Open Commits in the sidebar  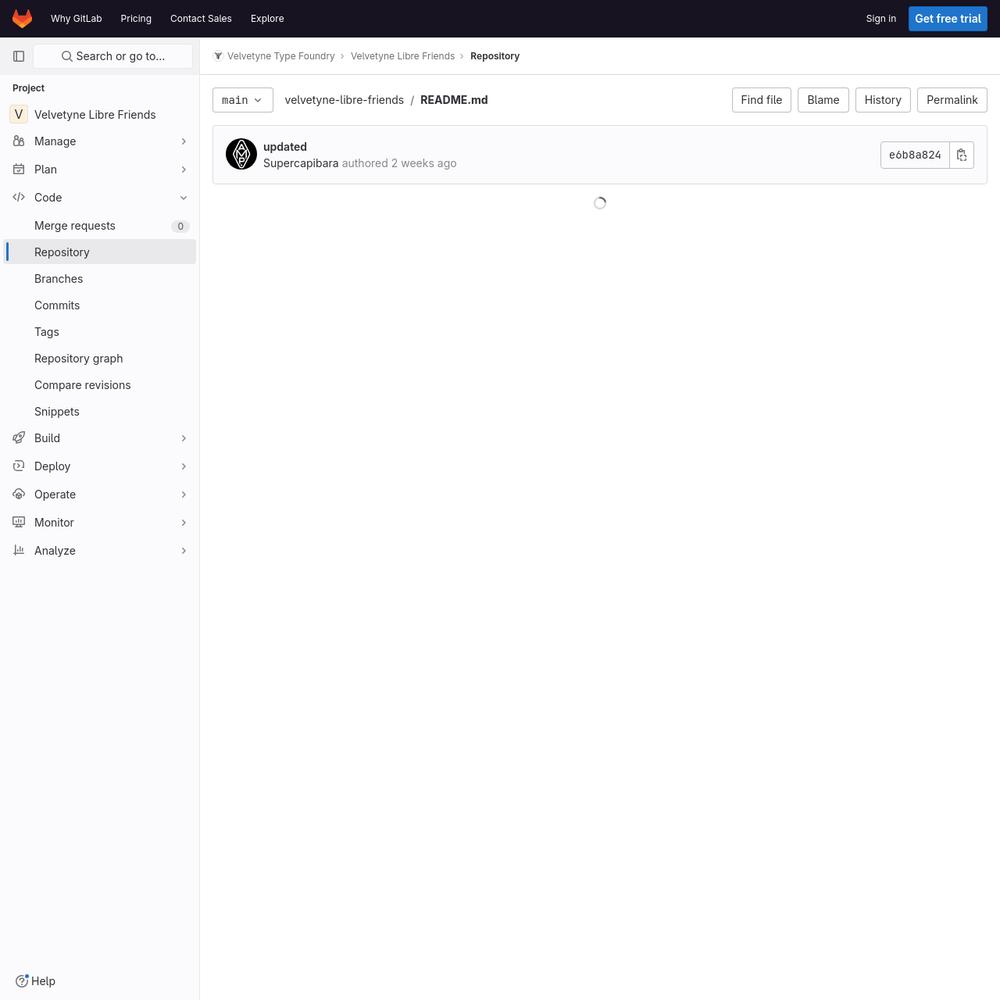(x=99, y=305)
